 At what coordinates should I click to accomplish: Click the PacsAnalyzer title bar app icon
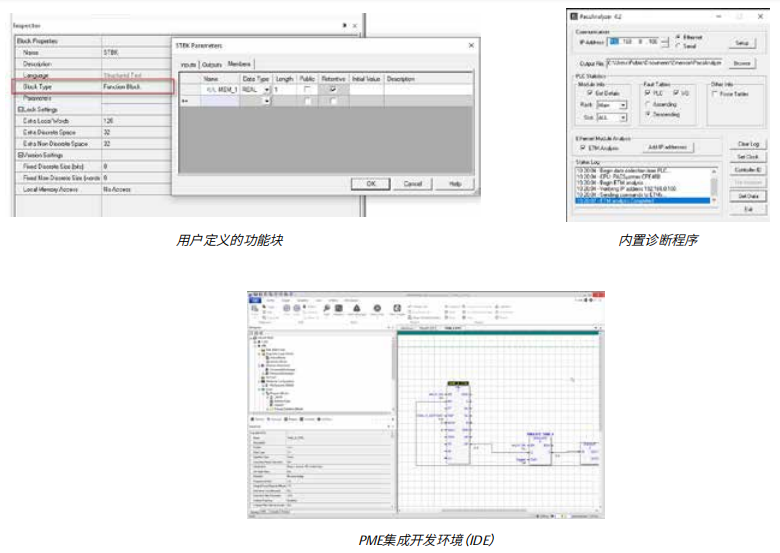(574, 16)
